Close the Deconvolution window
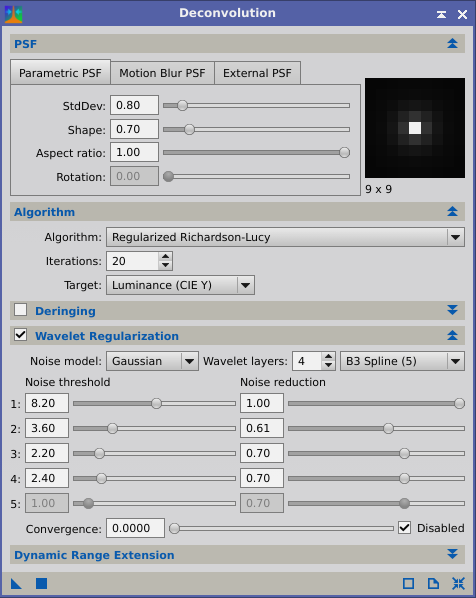The image size is (476, 598). [x=462, y=14]
